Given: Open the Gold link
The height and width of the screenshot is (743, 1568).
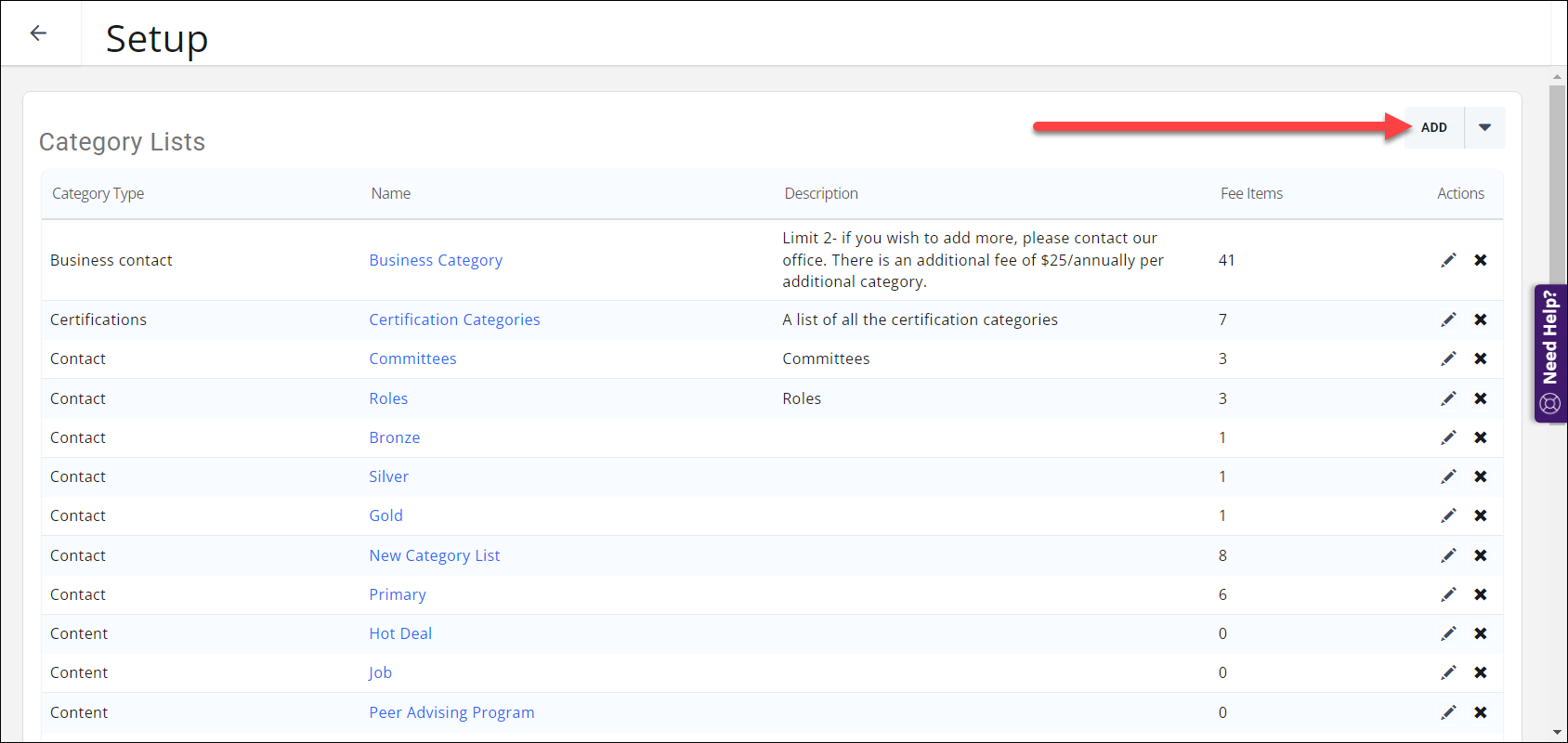Looking at the screenshot, I should pos(385,515).
